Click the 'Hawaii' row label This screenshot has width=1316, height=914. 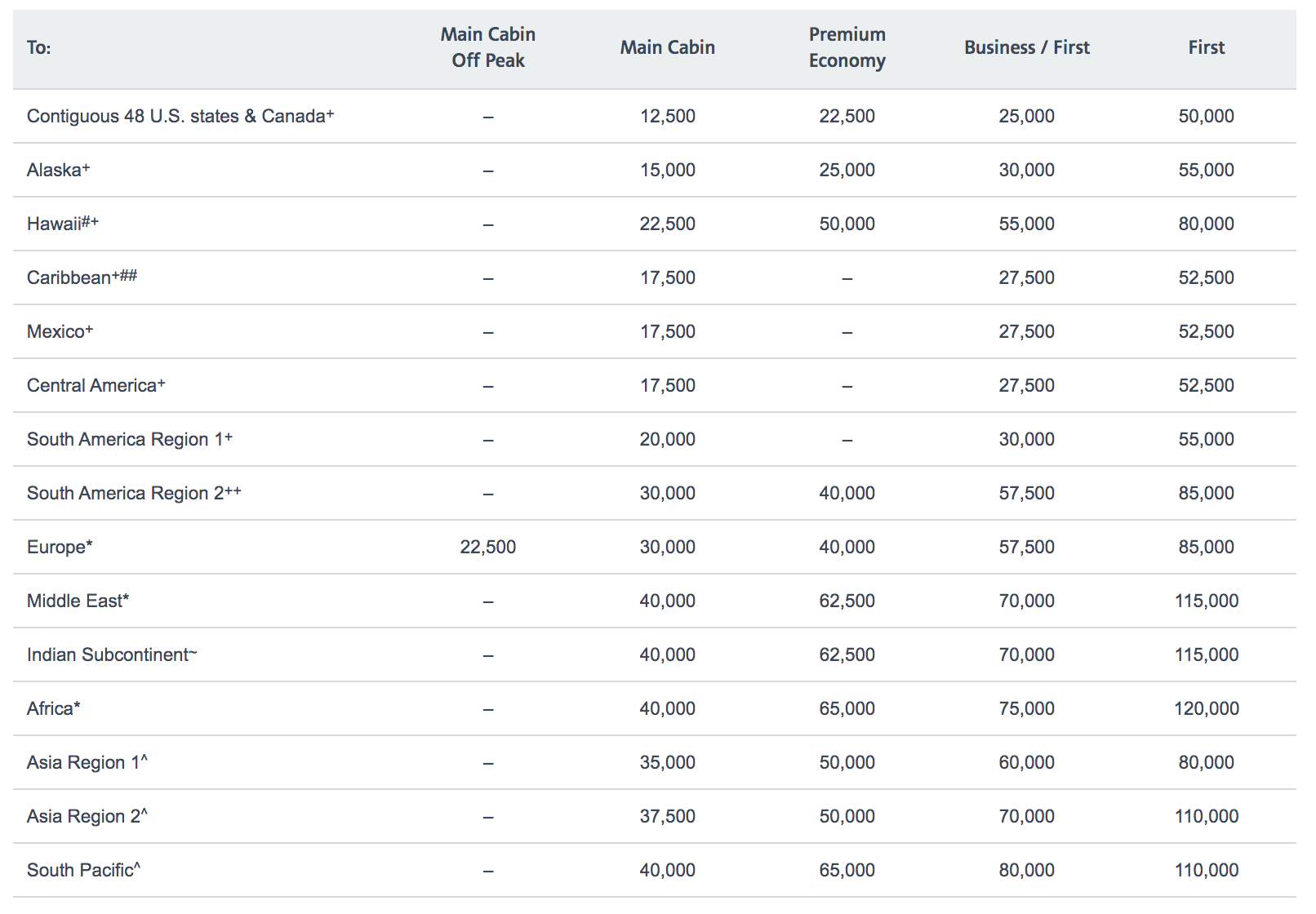[x=59, y=224]
